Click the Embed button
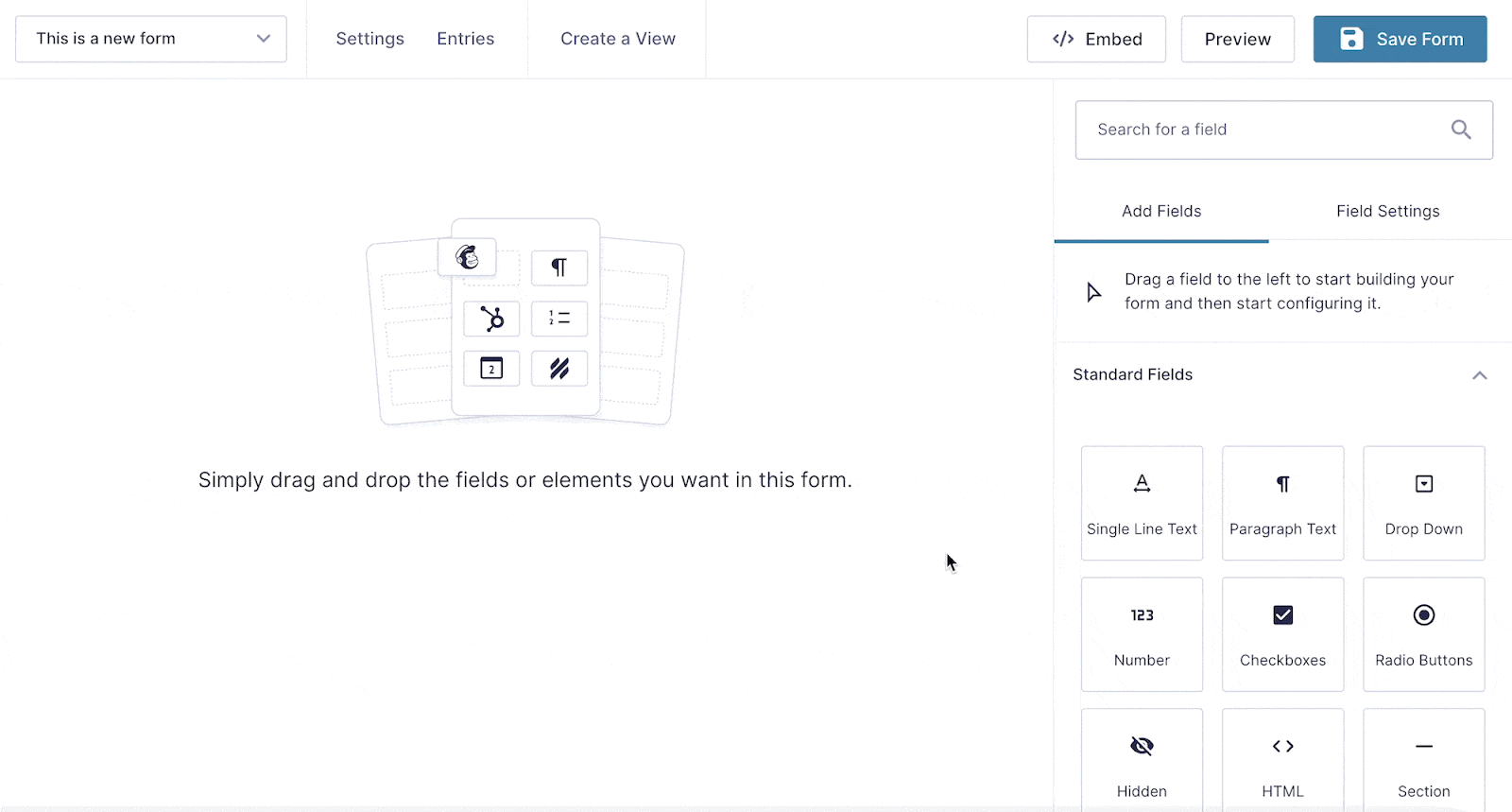 pos(1096,39)
